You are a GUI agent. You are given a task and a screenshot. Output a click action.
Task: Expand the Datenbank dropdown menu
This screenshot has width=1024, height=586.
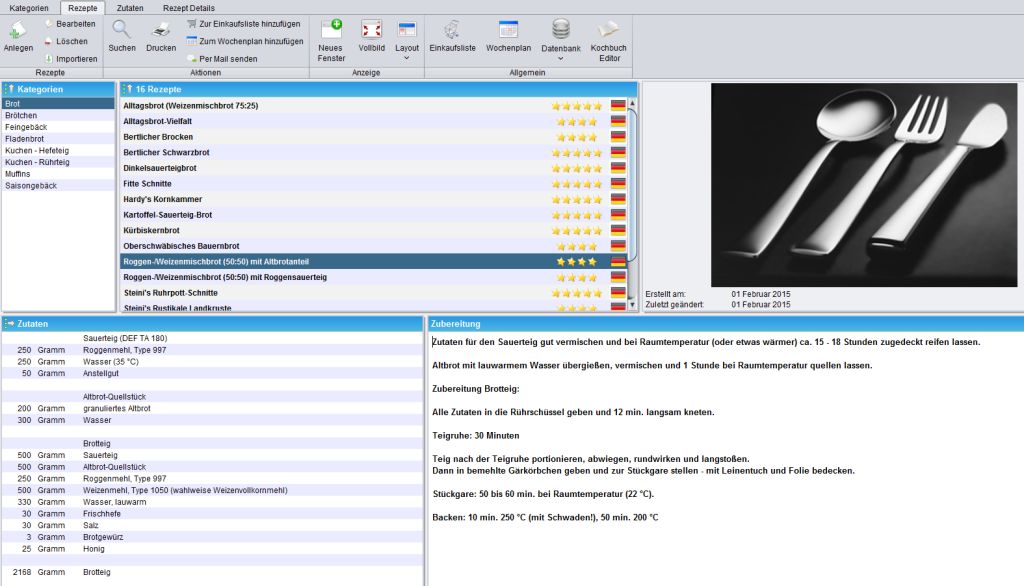pyautogui.click(x=560, y=58)
